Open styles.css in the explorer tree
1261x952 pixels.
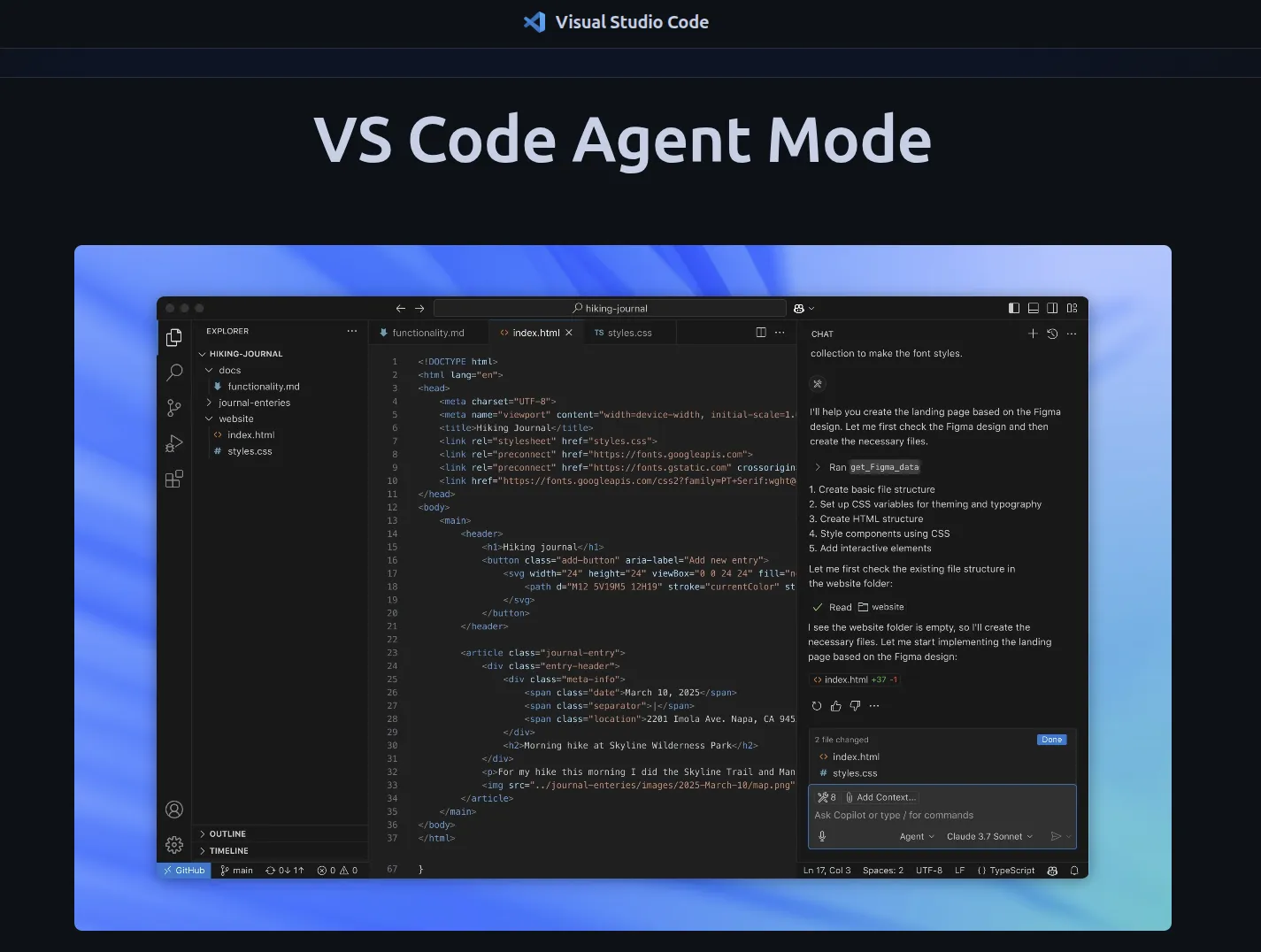coord(243,451)
